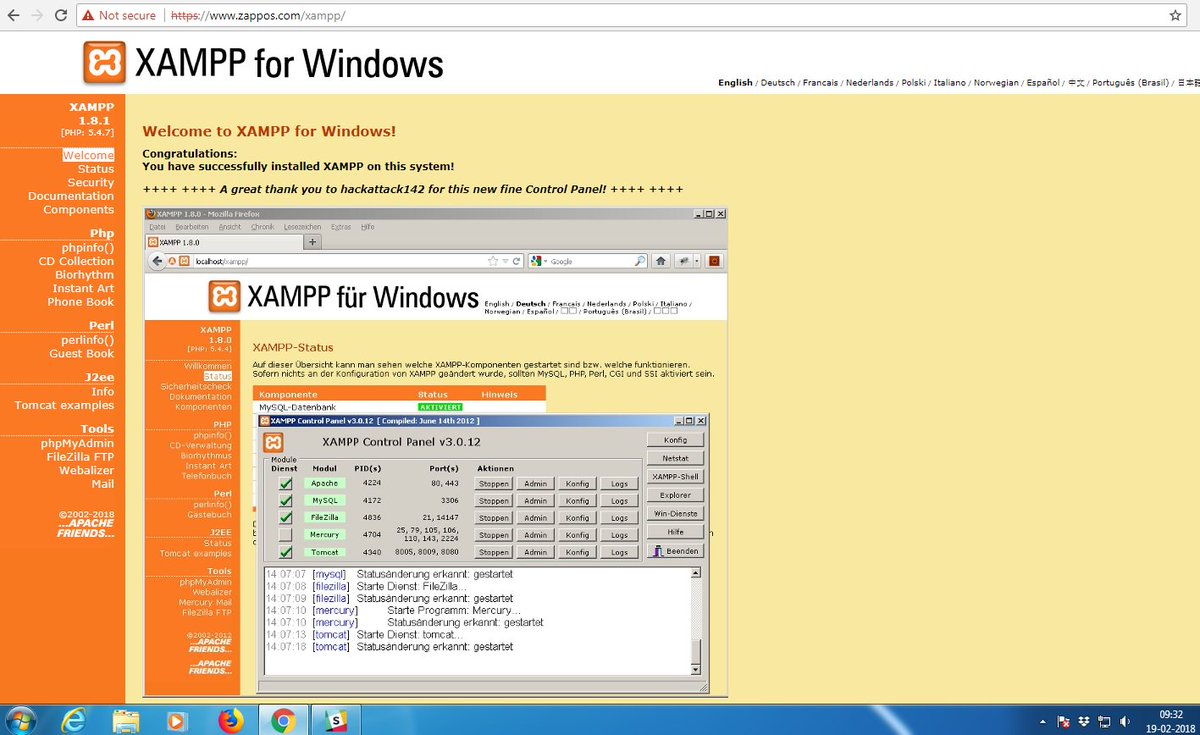Go back using Chrome's back arrow

(13, 16)
